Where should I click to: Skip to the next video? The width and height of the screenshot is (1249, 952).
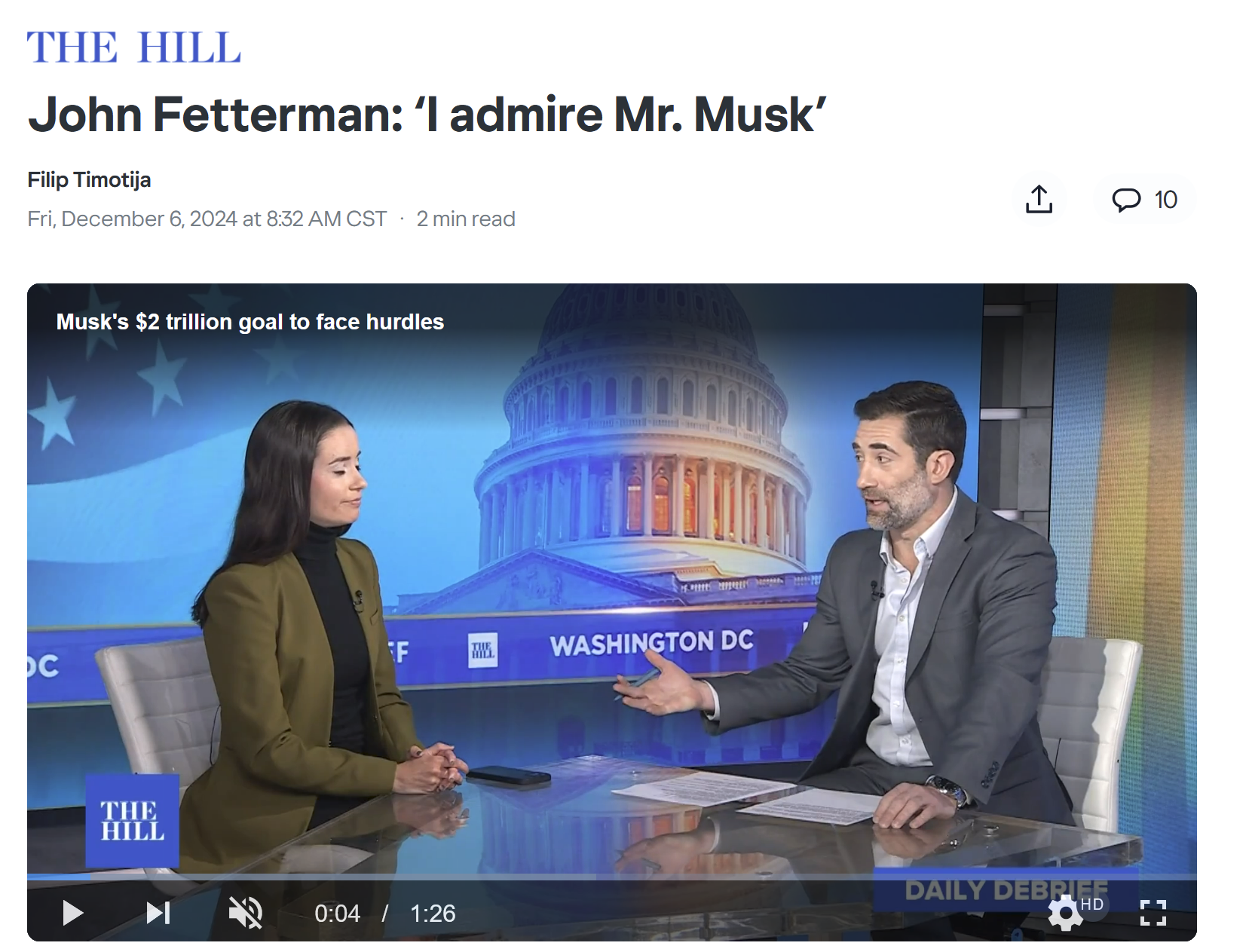point(158,913)
